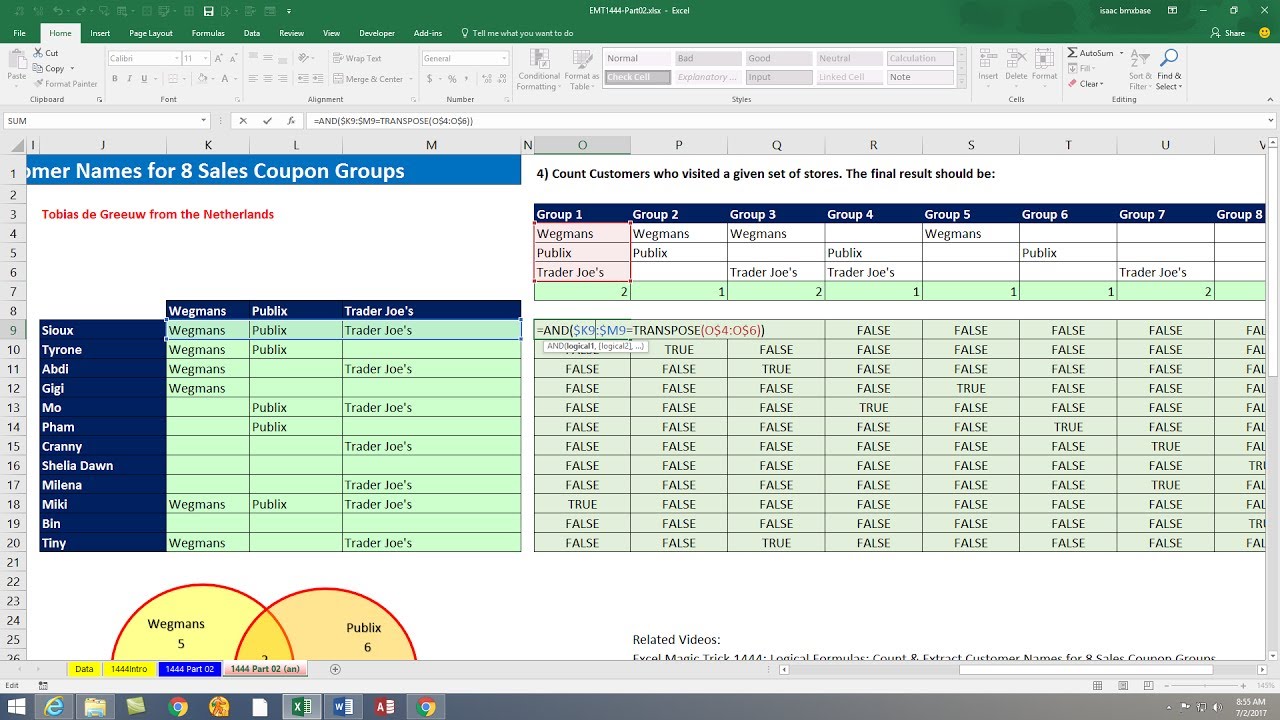Switch to the Insert ribbon tab
Screen dimensions: 1280x720
[100, 33]
